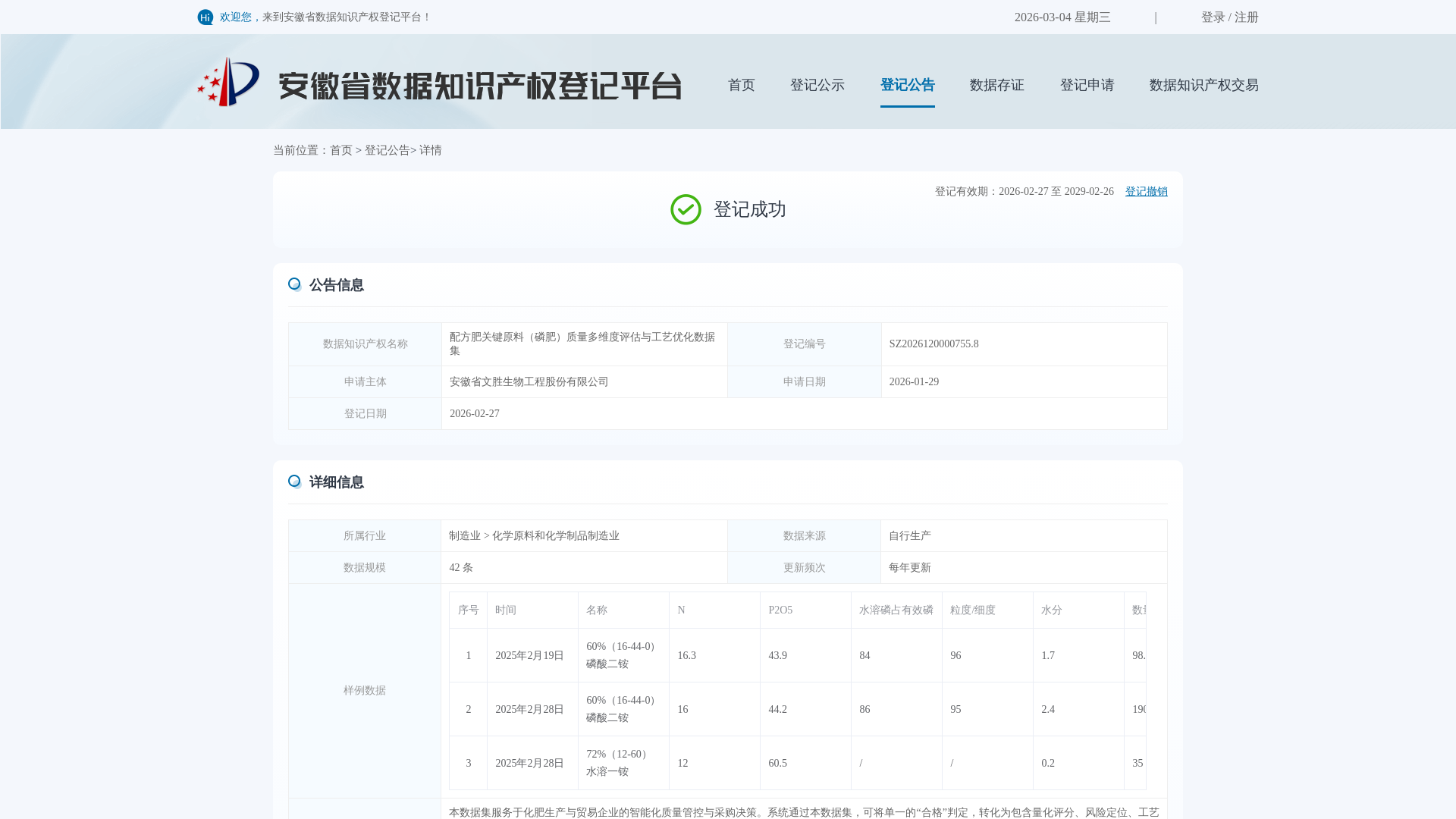Click the application date 2026-01-29
1456x819 pixels.
coord(914,382)
